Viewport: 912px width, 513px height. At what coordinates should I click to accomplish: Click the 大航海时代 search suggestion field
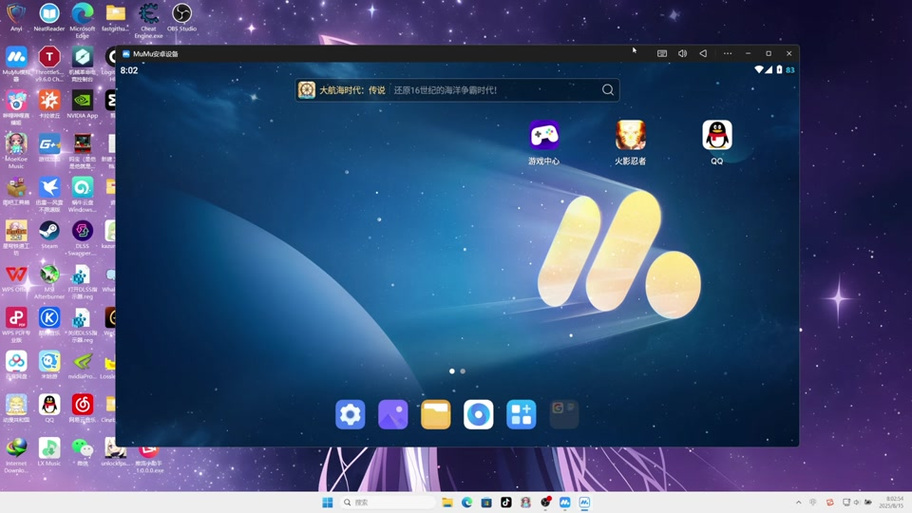pyautogui.click(x=457, y=90)
